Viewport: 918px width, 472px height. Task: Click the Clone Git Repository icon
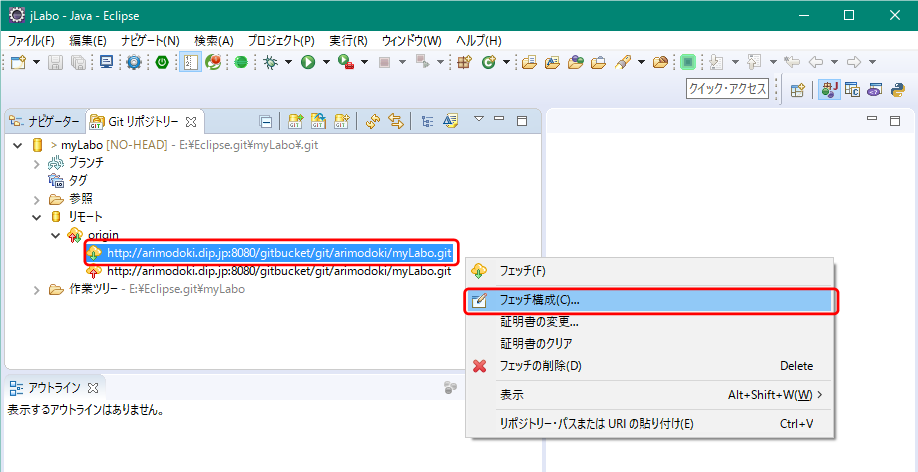(x=318, y=121)
